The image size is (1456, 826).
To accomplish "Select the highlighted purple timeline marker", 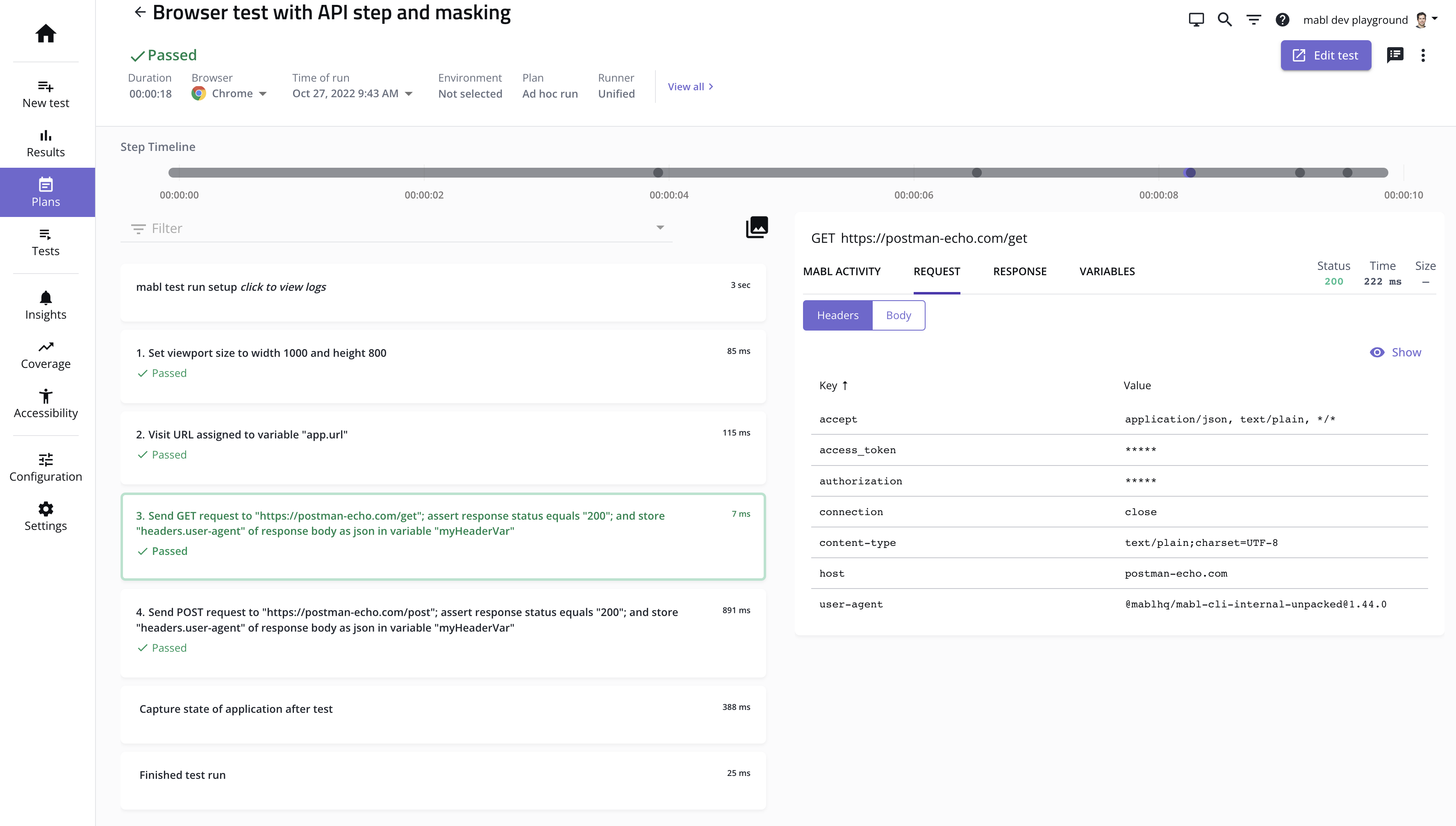I will click(x=1190, y=173).
